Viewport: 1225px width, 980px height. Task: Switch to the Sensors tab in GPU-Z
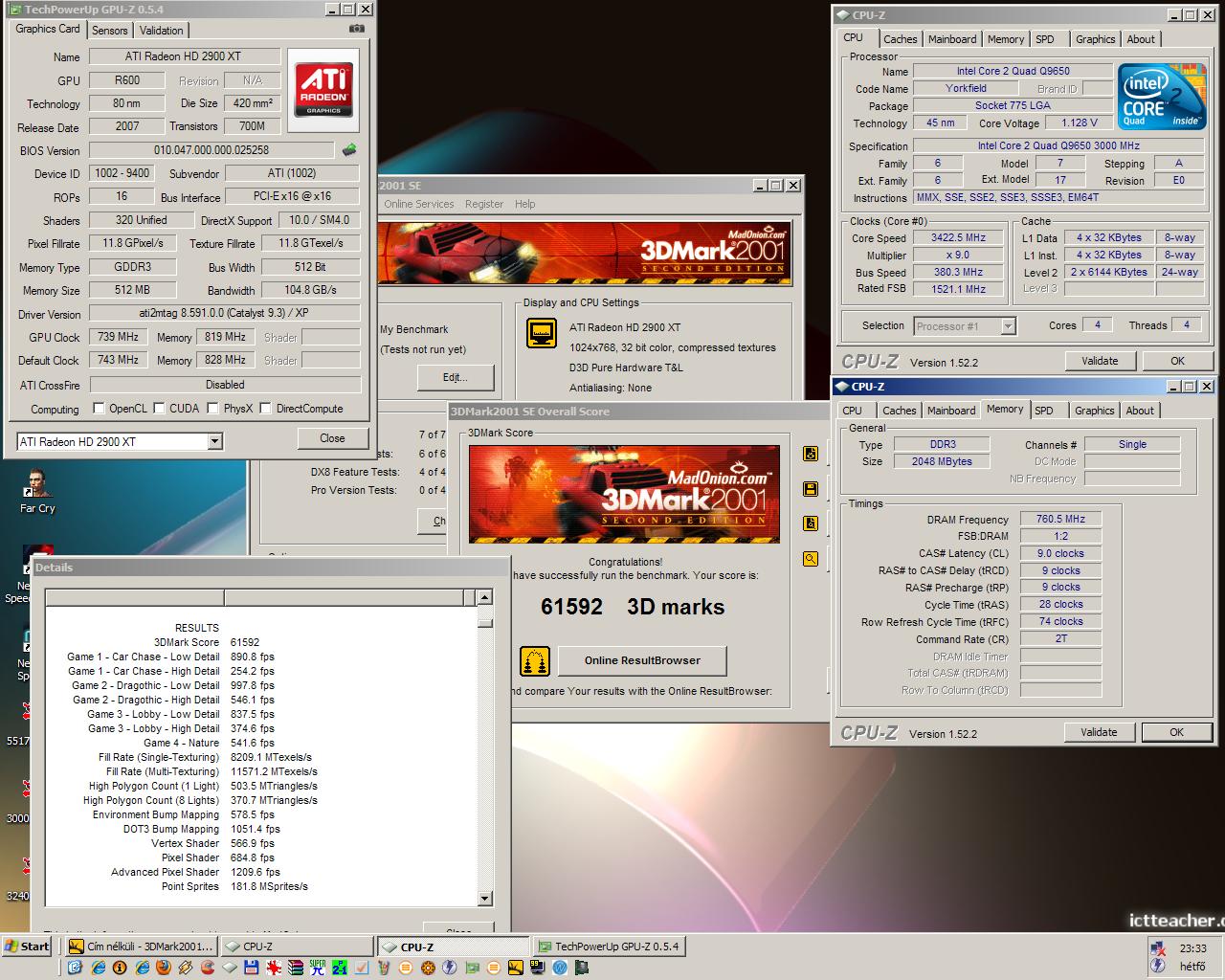click(110, 31)
